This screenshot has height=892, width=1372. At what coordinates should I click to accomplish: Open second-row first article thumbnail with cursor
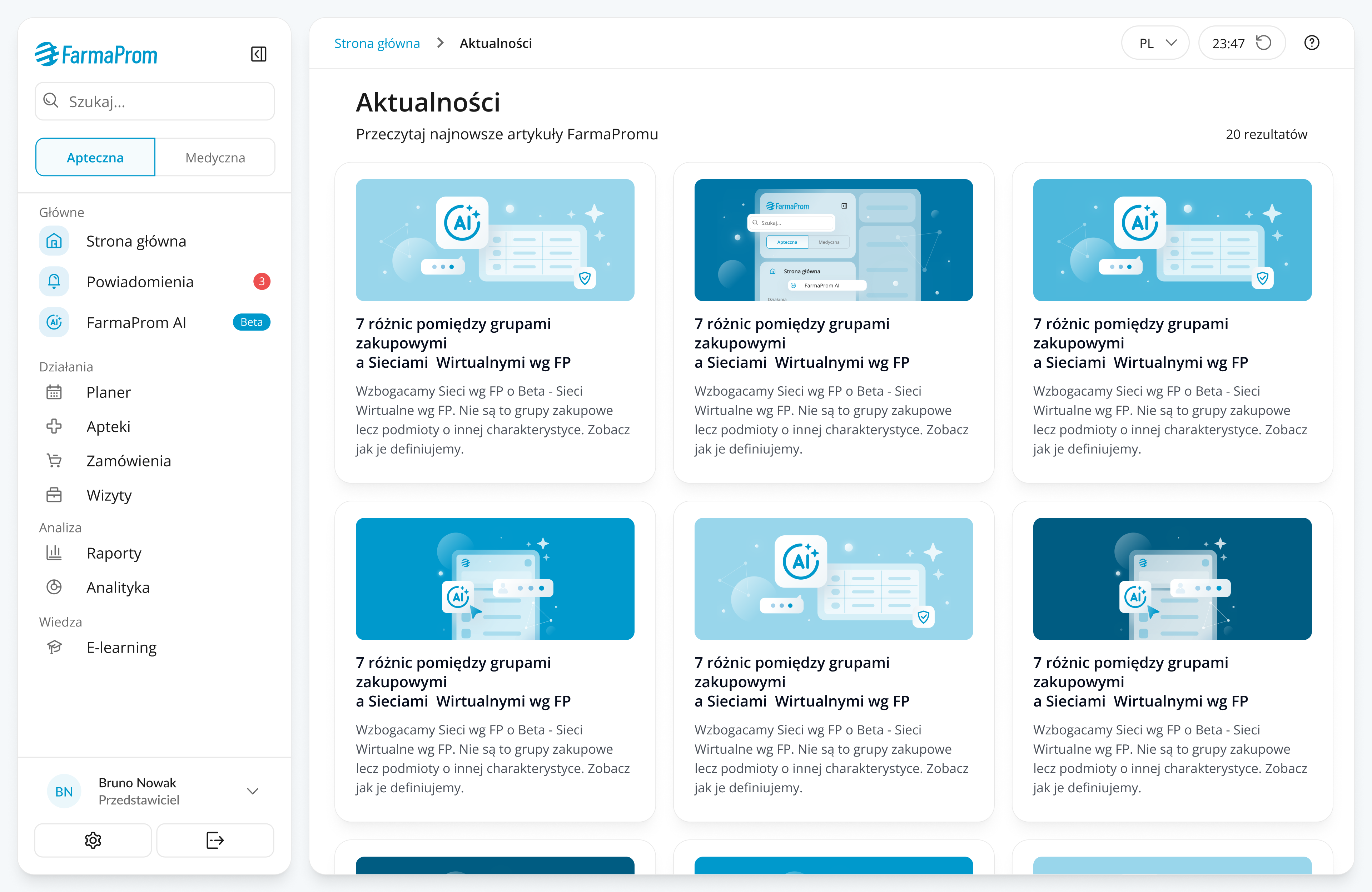click(x=494, y=578)
